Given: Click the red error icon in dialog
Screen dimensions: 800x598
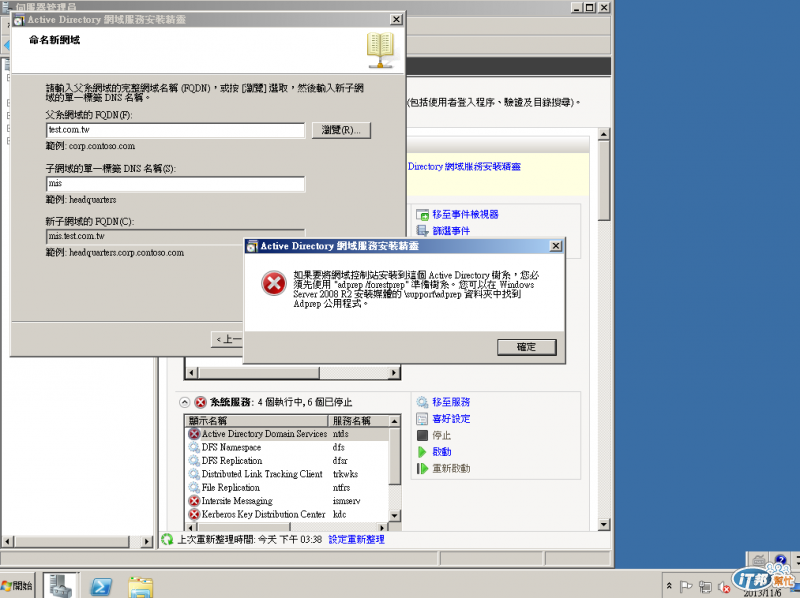Looking at the screenshot, I should pos(273,283).
